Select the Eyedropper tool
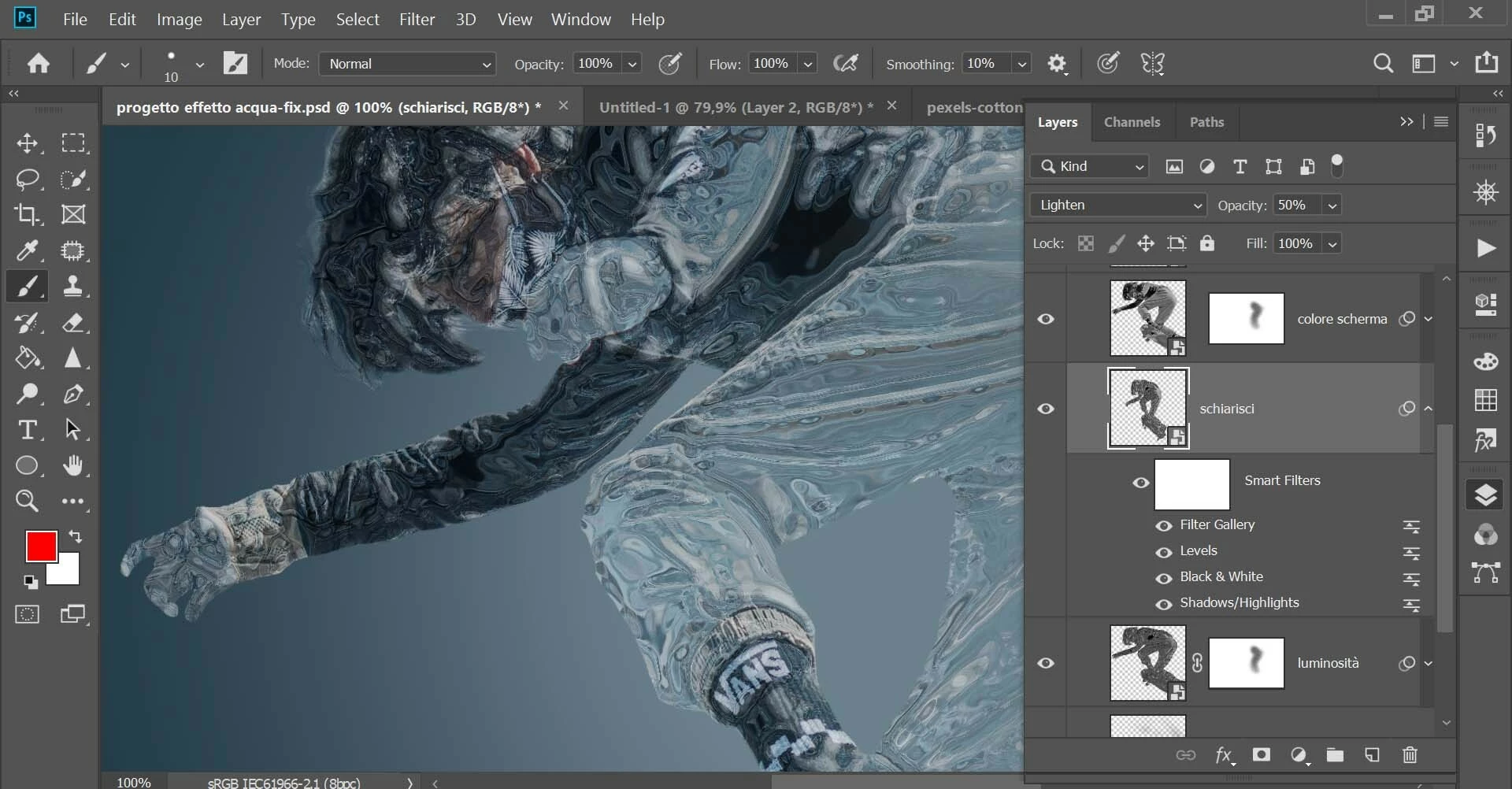The image size is (1512, 789). click(27, 251)
